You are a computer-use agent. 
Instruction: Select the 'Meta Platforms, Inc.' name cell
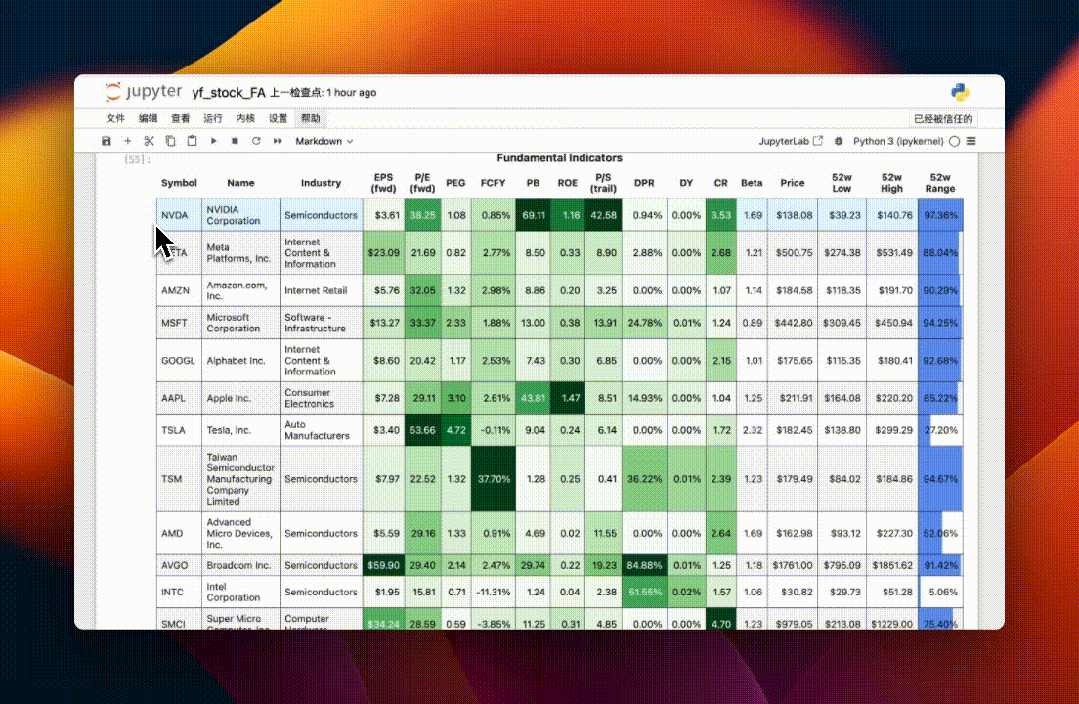tap(241, 253)
